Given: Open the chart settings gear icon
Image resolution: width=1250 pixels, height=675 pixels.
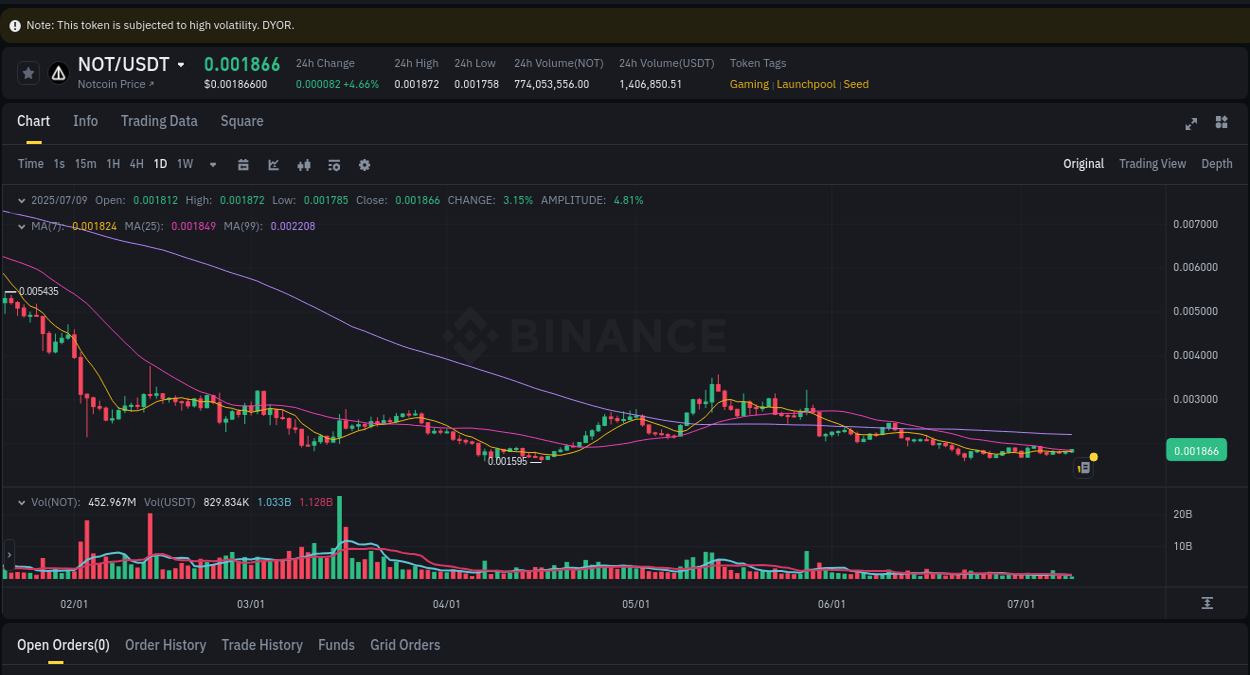Looking at the screenshot, I should click(x=364, y=164).
